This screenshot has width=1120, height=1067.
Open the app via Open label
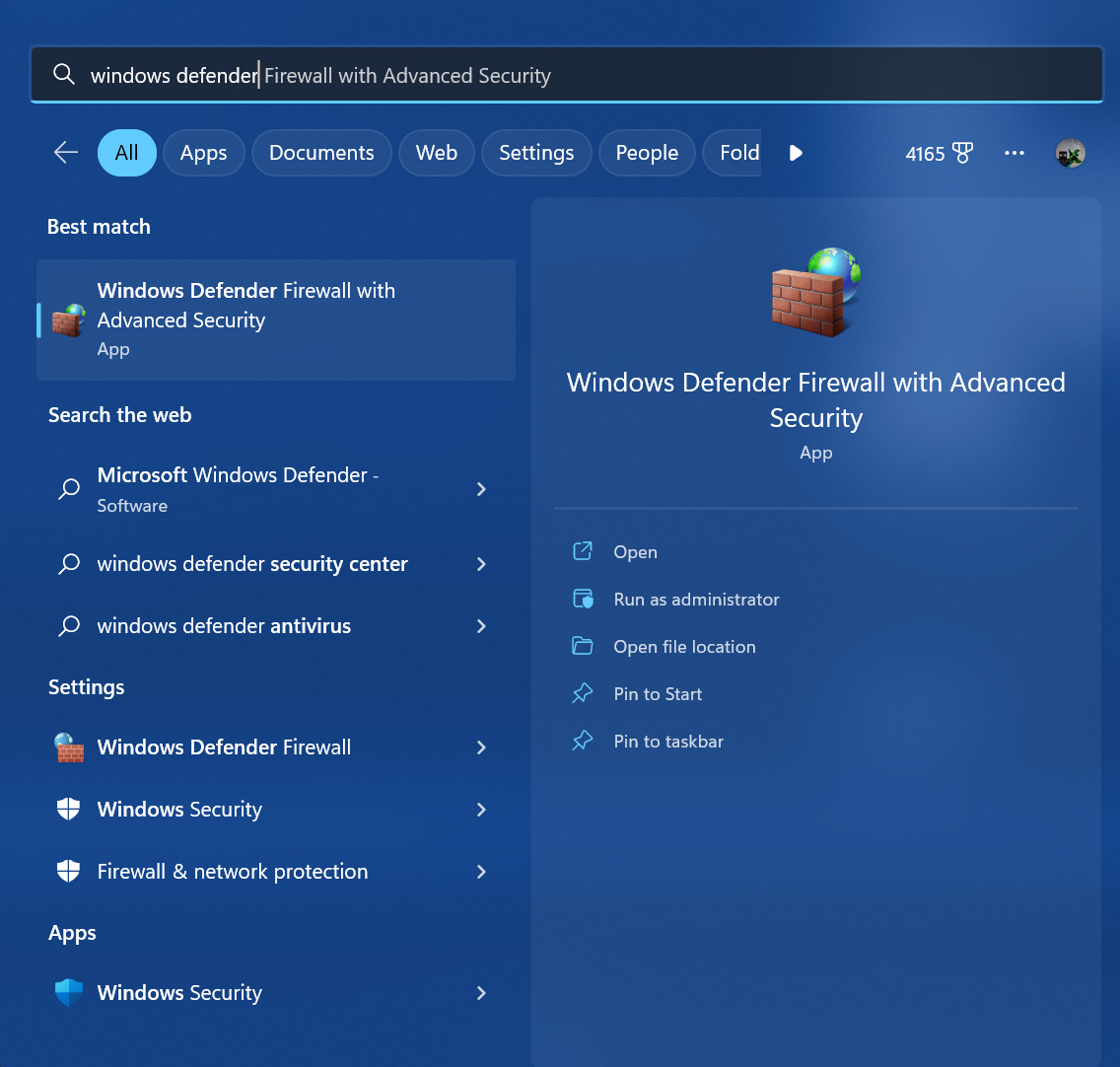pyautogui.click(x=635, y=551)
